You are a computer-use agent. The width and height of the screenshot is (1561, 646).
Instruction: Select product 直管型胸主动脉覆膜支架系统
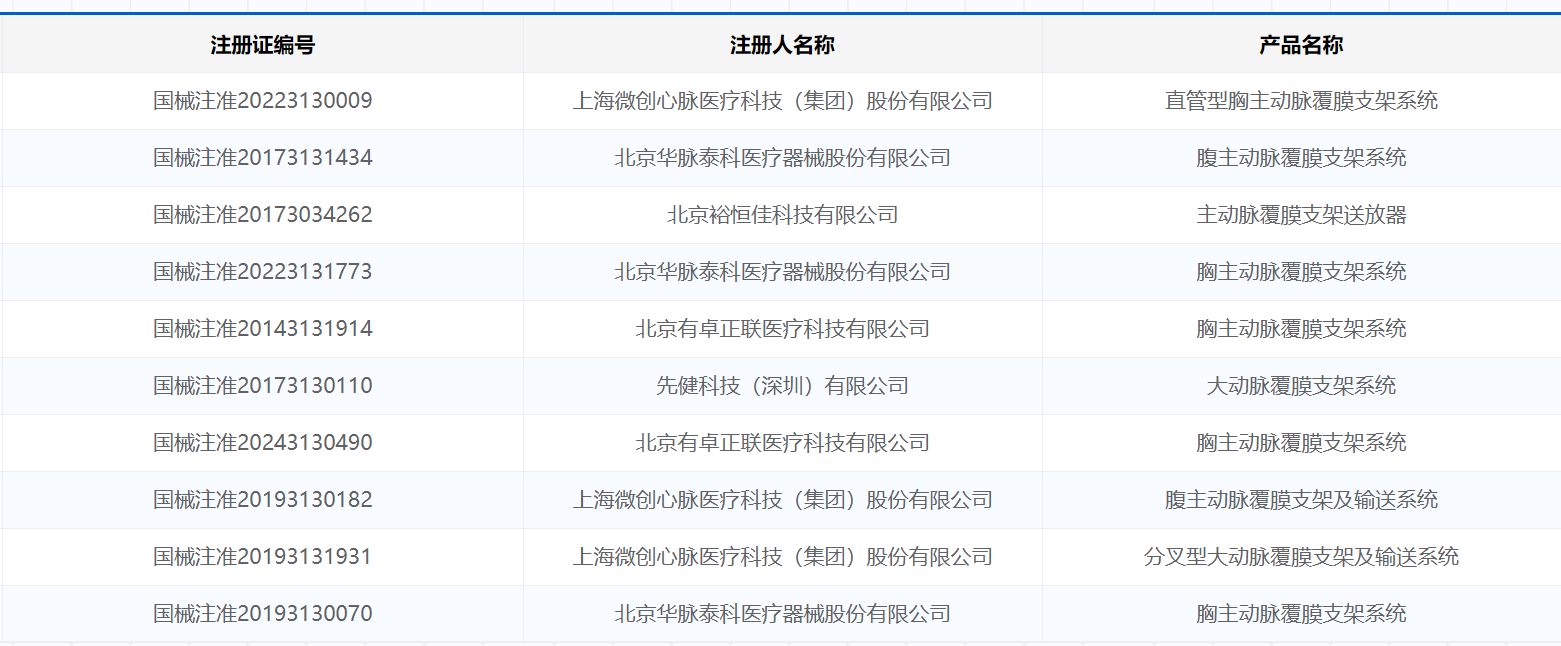(1301, 101)
